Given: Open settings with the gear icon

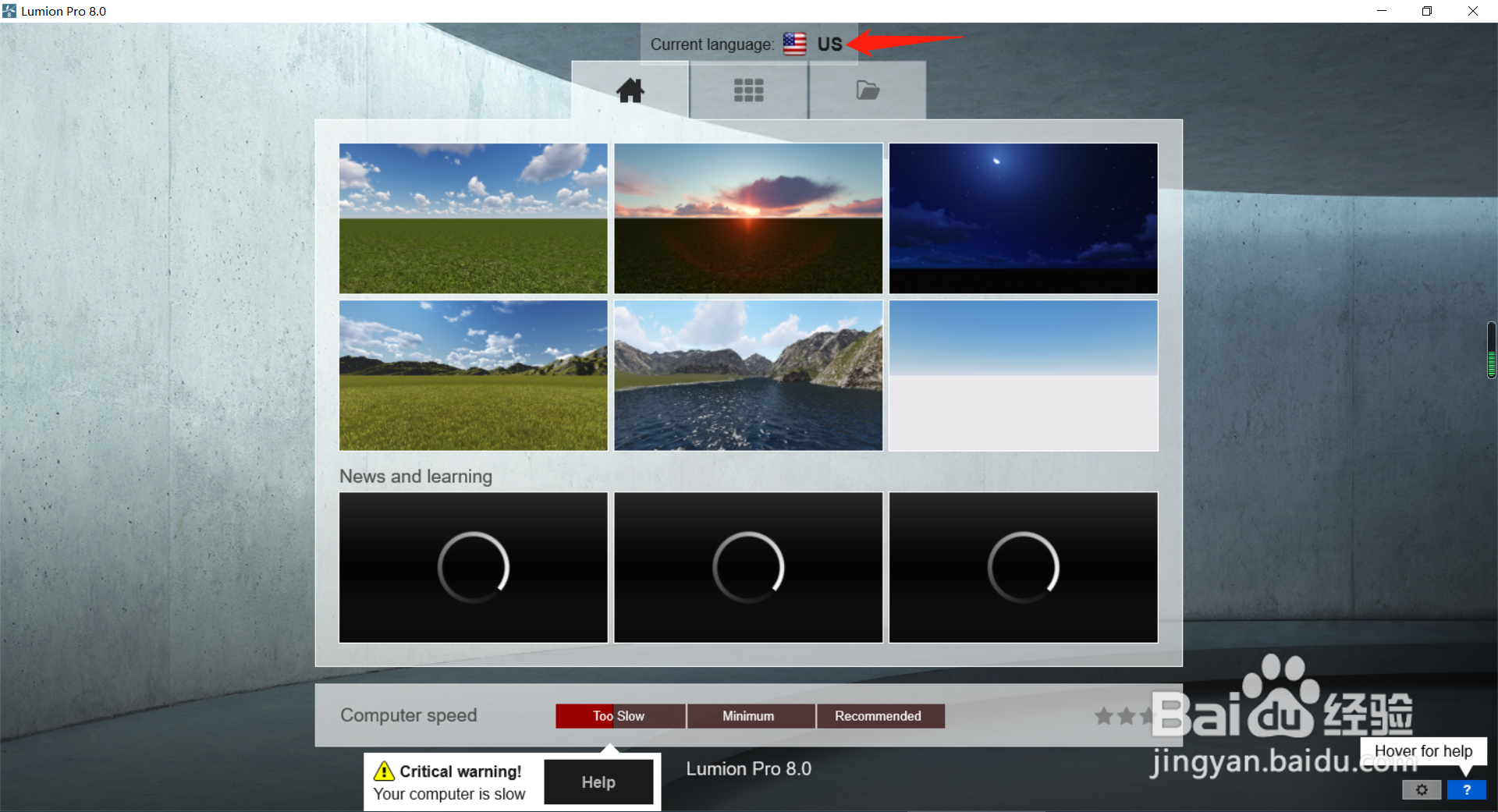Looking at the screenshot, I should 1422,789.
